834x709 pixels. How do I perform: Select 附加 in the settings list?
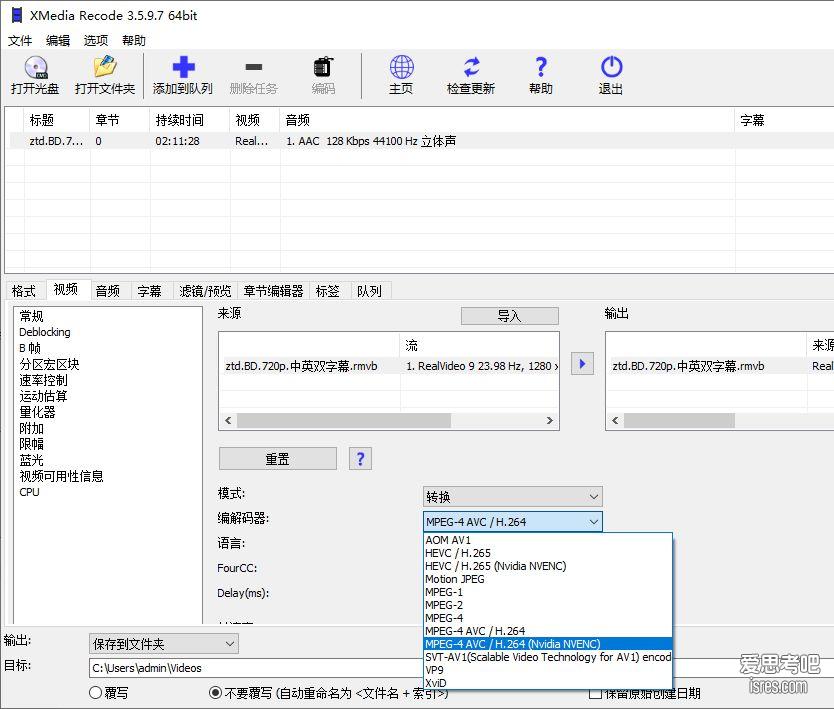click(31, 428)
